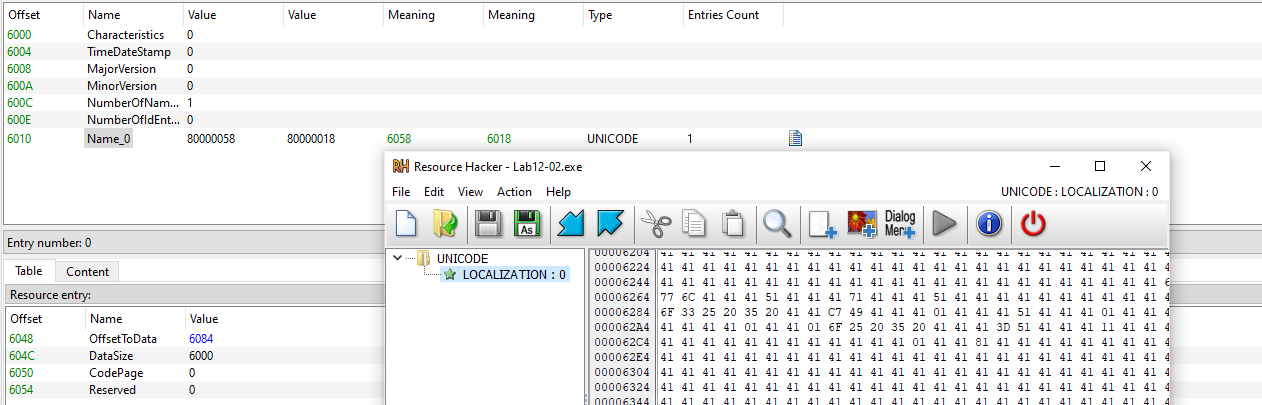Select LOCALIZATION : 0 tree item

pos(514,274)
